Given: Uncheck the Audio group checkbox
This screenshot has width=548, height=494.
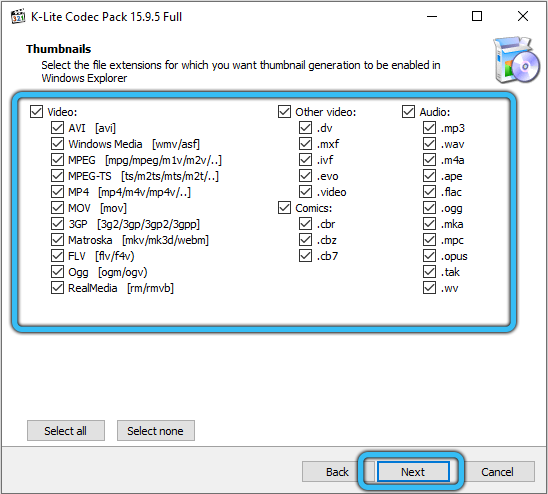Looking at the screenshot, I should (408, 112).
